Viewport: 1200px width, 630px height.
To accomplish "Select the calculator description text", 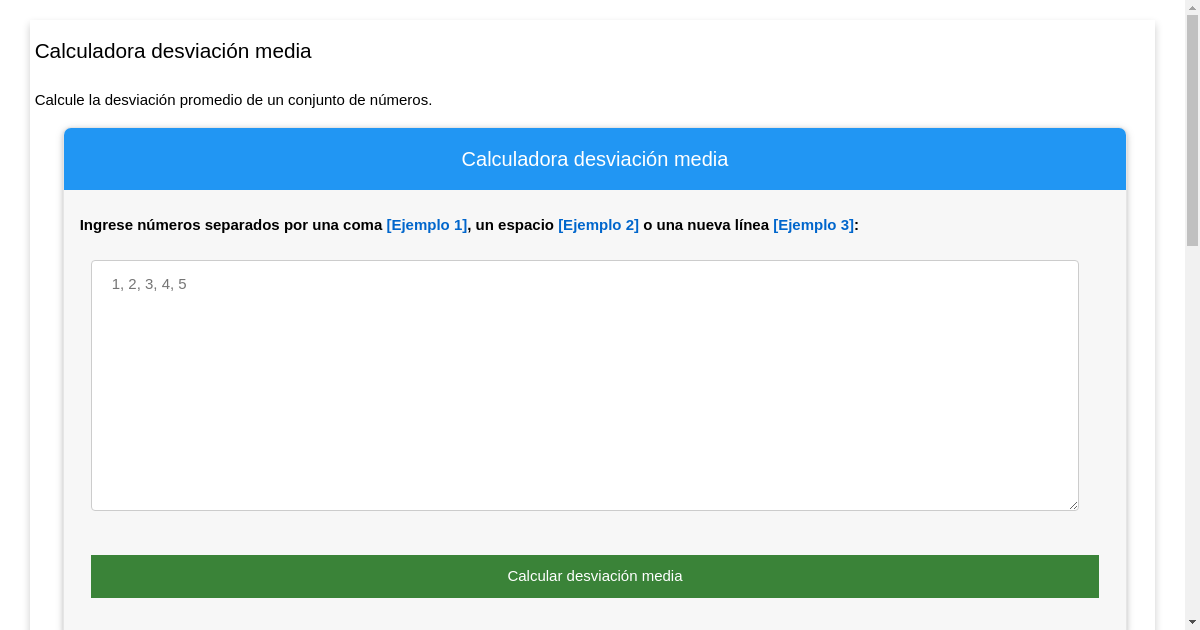I will point(234,100).
